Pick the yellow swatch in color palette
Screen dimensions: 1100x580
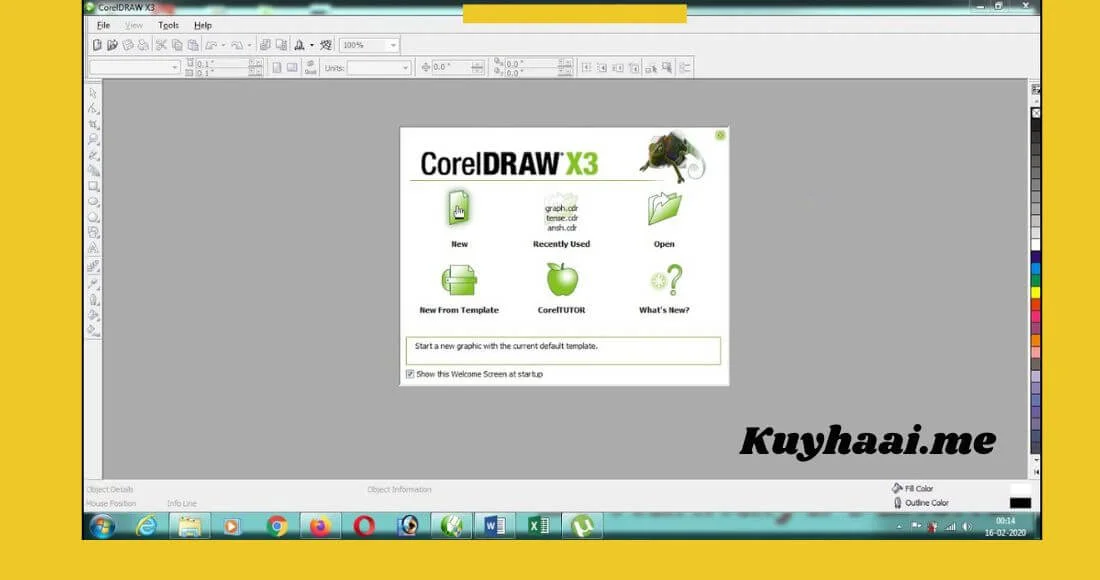[1035, 292]
